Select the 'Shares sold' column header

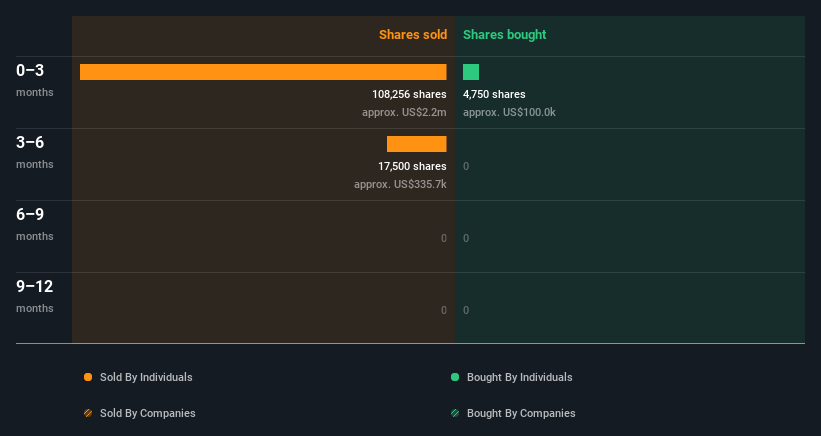click(413, 35)
